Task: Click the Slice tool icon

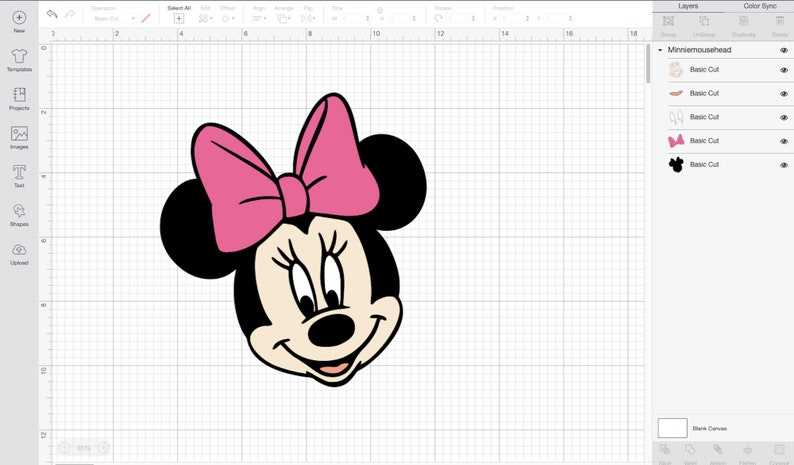Action: pos(665,450)
